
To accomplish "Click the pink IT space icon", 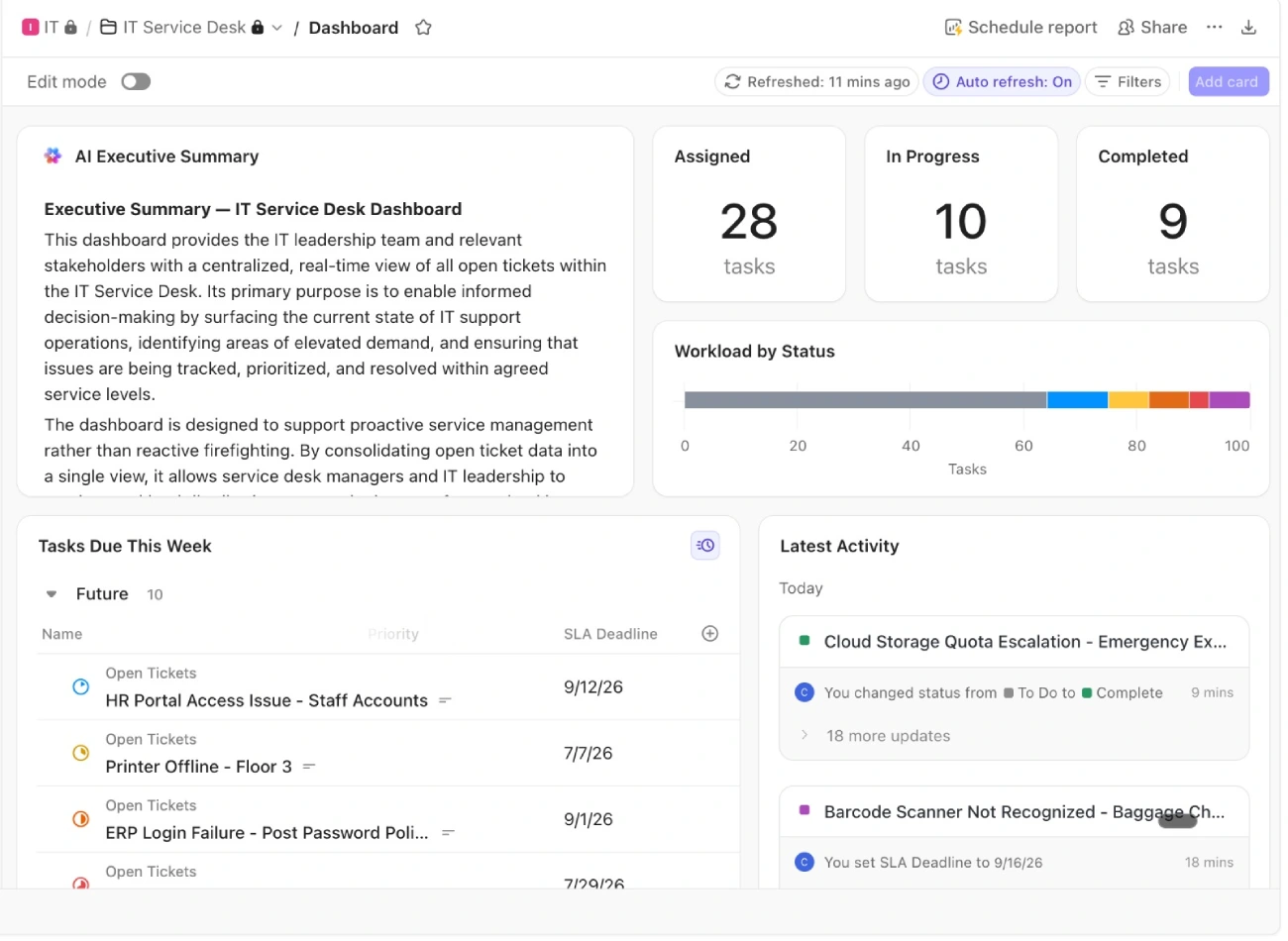I will pos(31,28).
